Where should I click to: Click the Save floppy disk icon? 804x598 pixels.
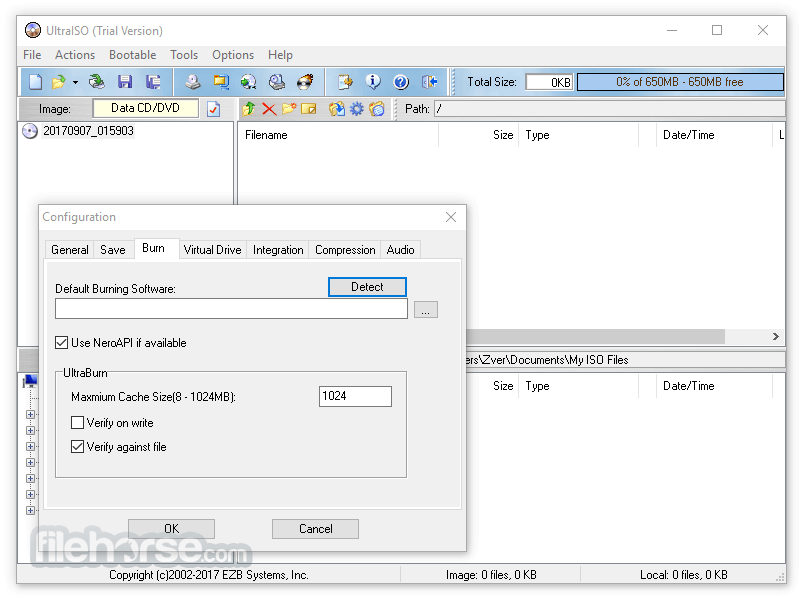coord(125,82)
